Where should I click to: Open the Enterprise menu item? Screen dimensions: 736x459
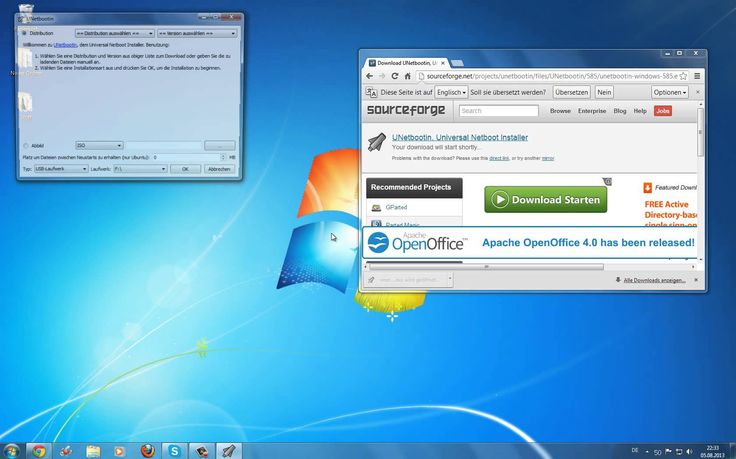(x=592, y=111)
